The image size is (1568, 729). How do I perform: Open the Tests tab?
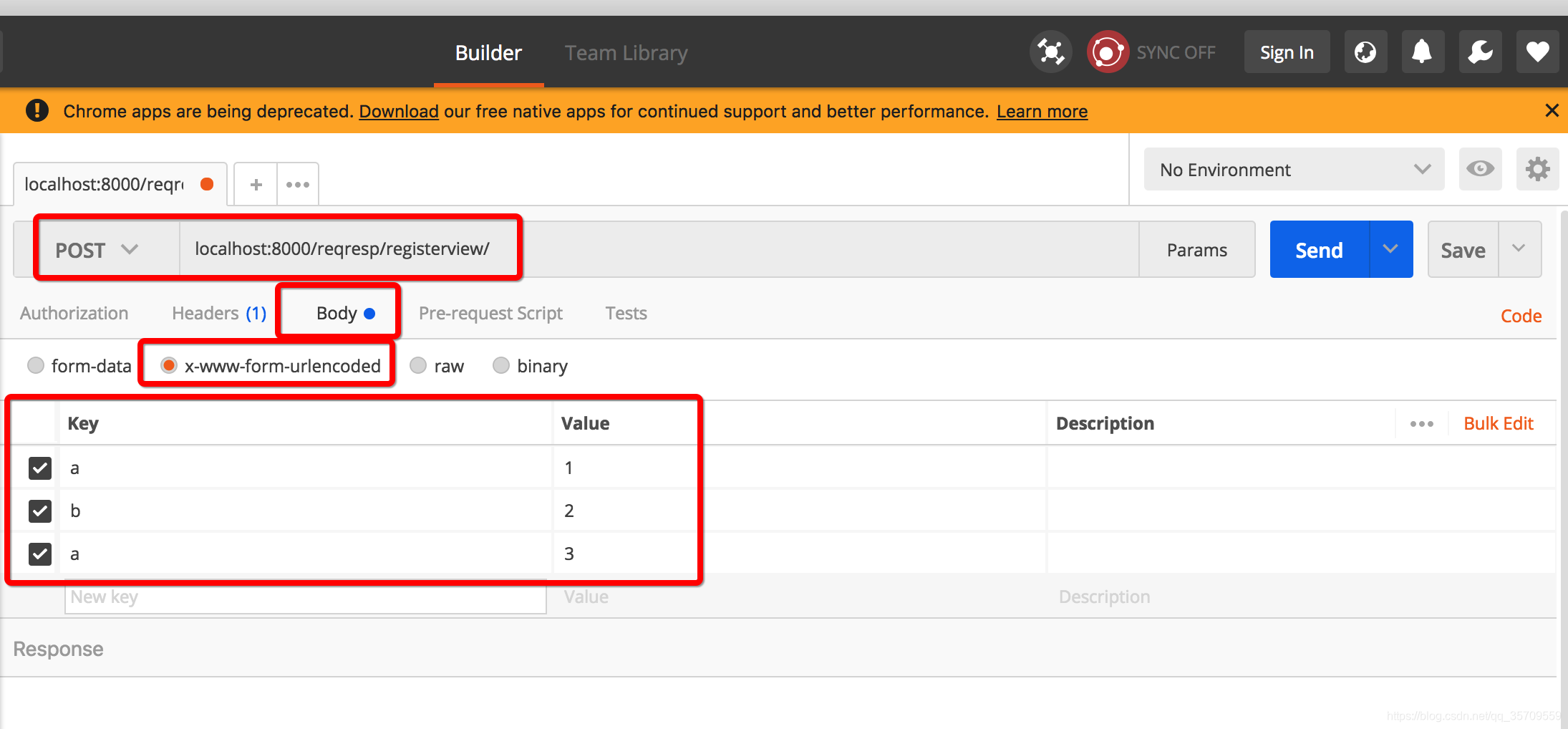coord(626,314)
